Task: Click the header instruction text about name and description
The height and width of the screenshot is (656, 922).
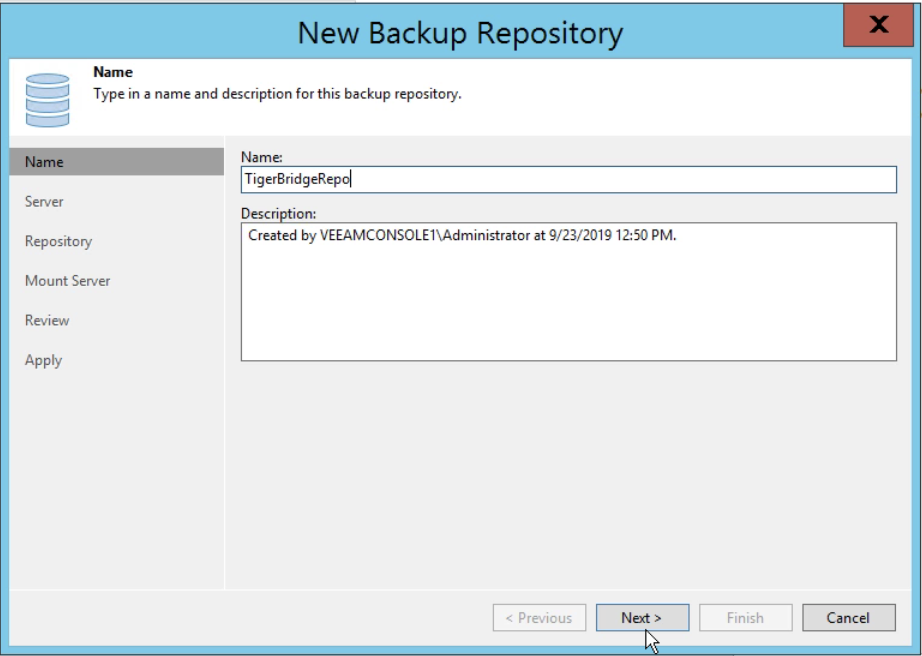Action: coord(277,94)
